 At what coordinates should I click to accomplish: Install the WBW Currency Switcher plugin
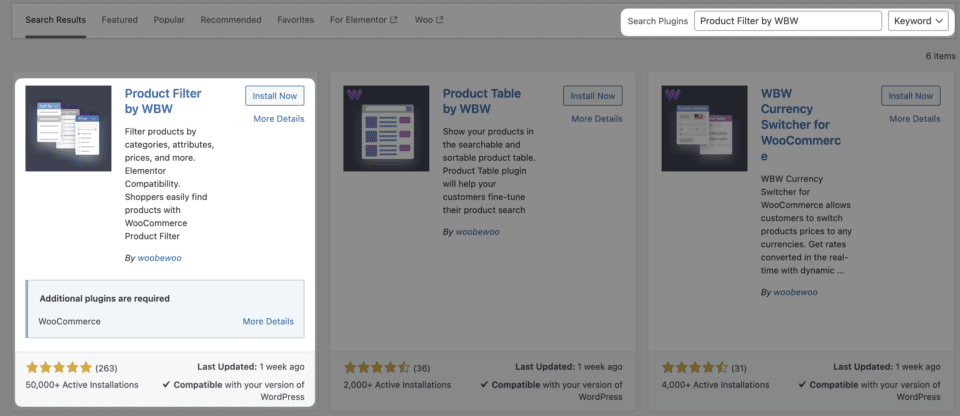click(911, 96)
